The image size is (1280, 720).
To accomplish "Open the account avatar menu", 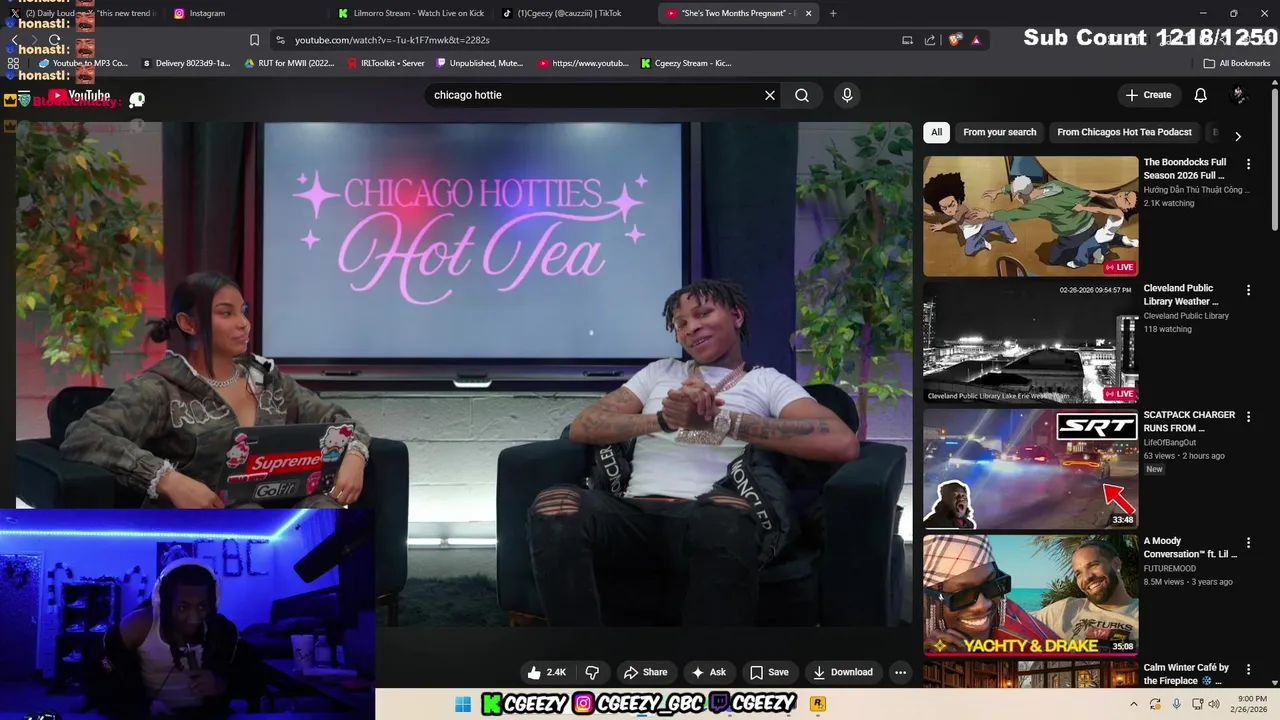I will 1239,95.
